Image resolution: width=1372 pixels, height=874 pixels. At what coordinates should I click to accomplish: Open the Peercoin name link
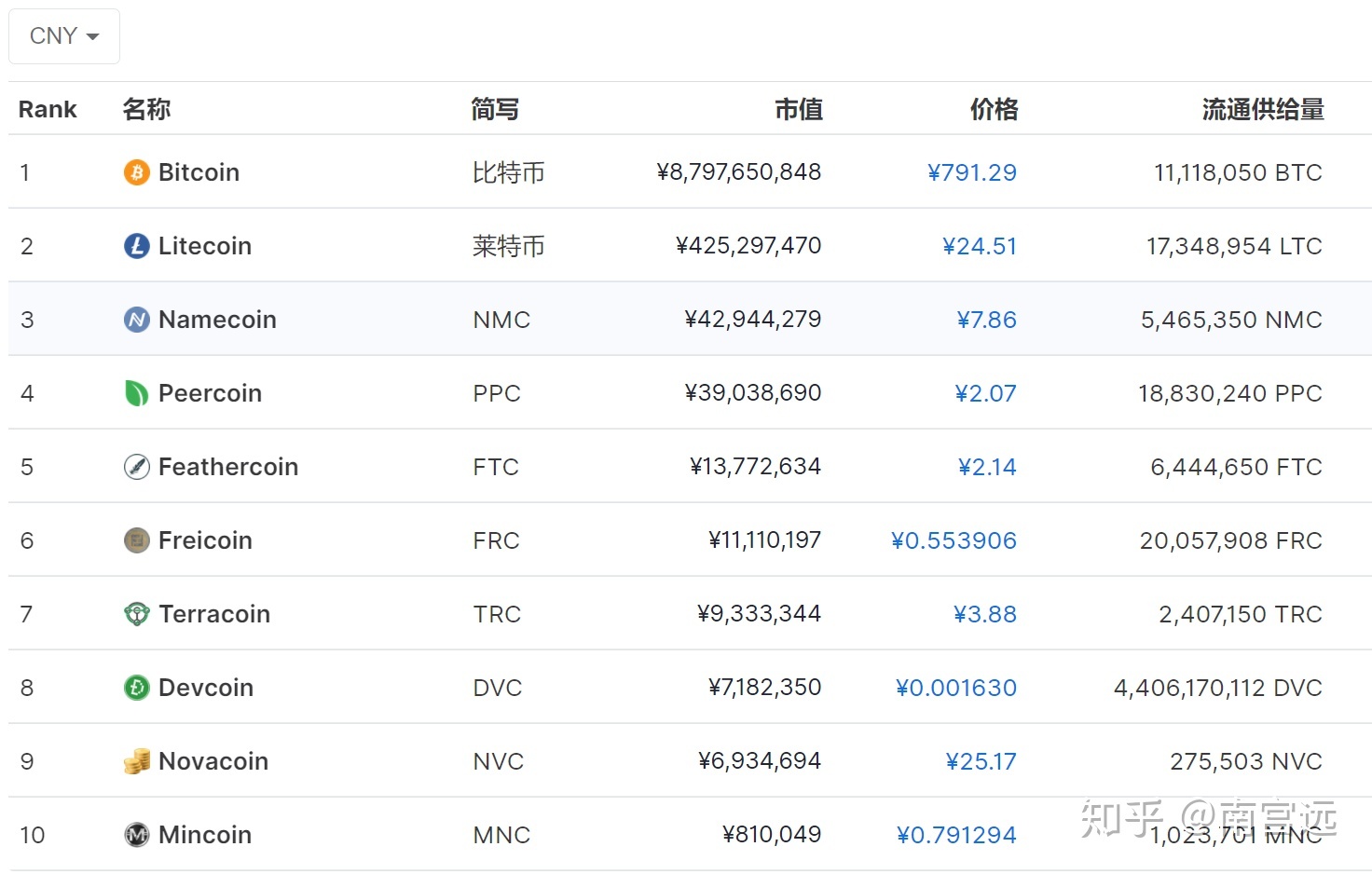210,393
